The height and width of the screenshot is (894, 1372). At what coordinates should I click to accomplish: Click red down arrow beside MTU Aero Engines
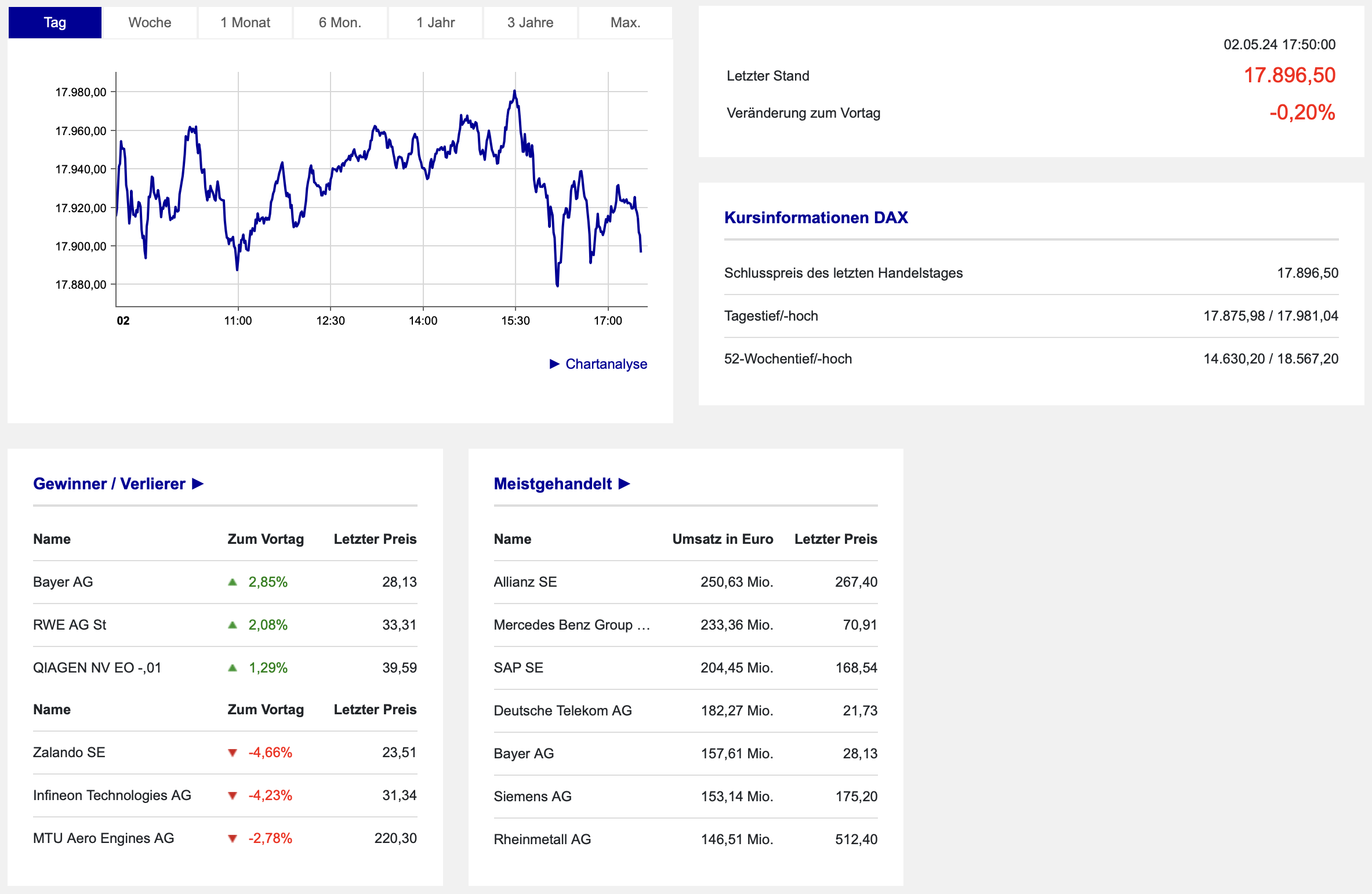click(233, 838)
